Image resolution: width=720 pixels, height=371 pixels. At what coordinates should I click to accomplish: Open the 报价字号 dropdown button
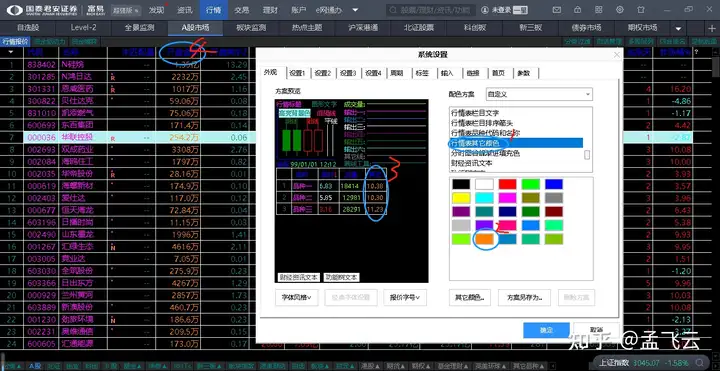coord(405,297)
